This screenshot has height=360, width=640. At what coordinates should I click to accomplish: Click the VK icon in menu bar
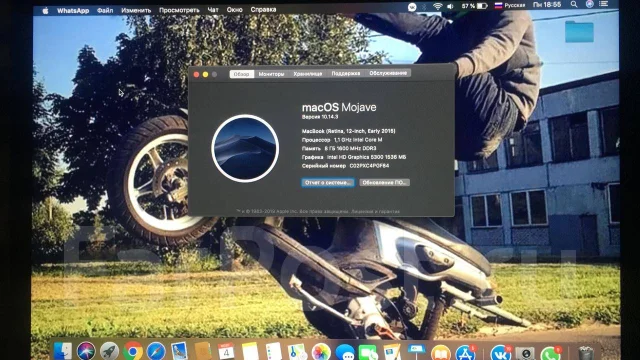pos(412,7)
